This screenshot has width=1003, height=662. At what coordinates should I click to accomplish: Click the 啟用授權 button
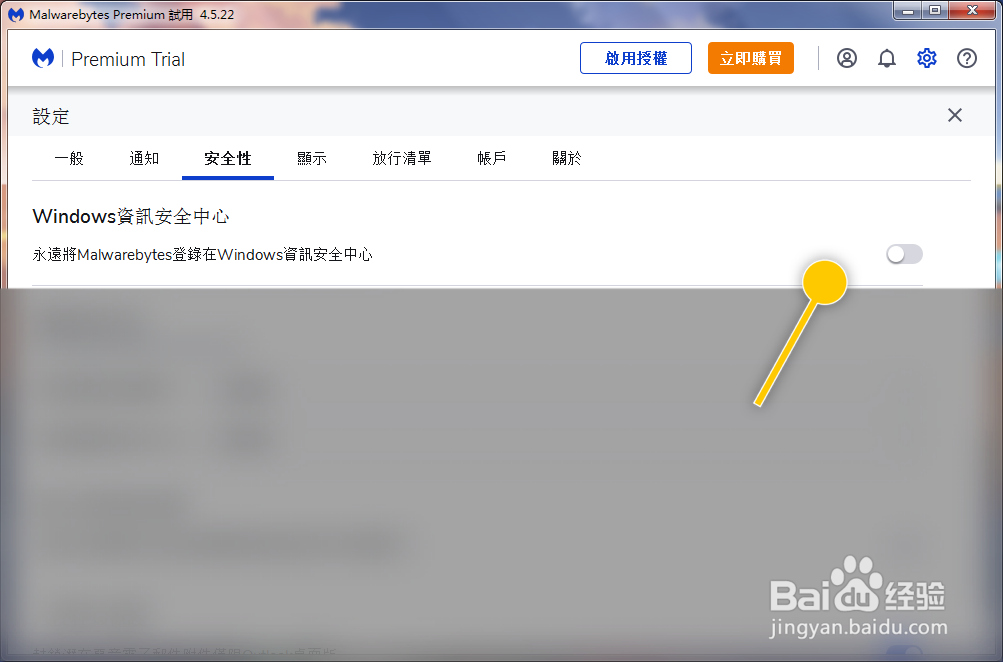click(636, 58)
